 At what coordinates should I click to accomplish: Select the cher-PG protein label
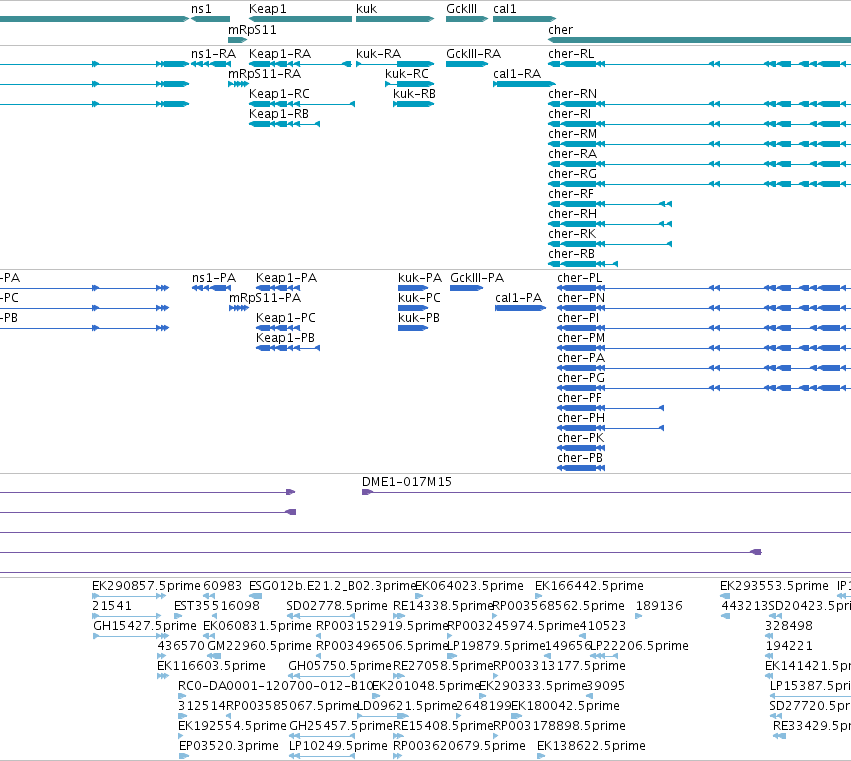click(x=581, y=378)
